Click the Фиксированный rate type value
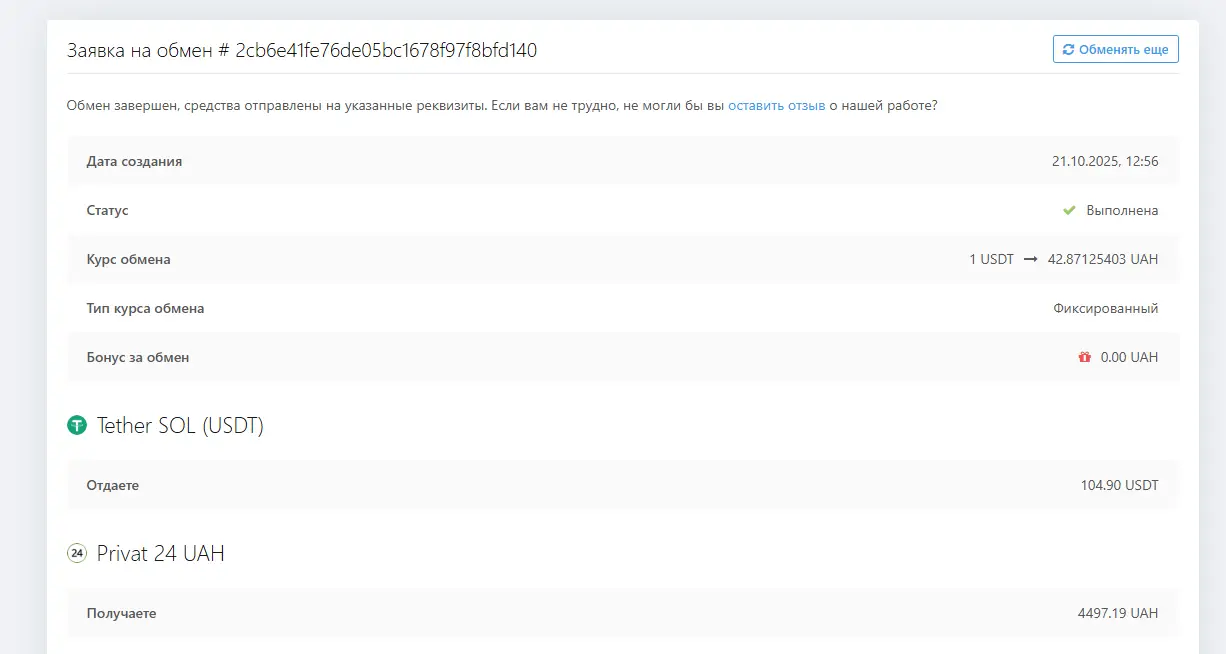1226x654 pixels. 1105,308
